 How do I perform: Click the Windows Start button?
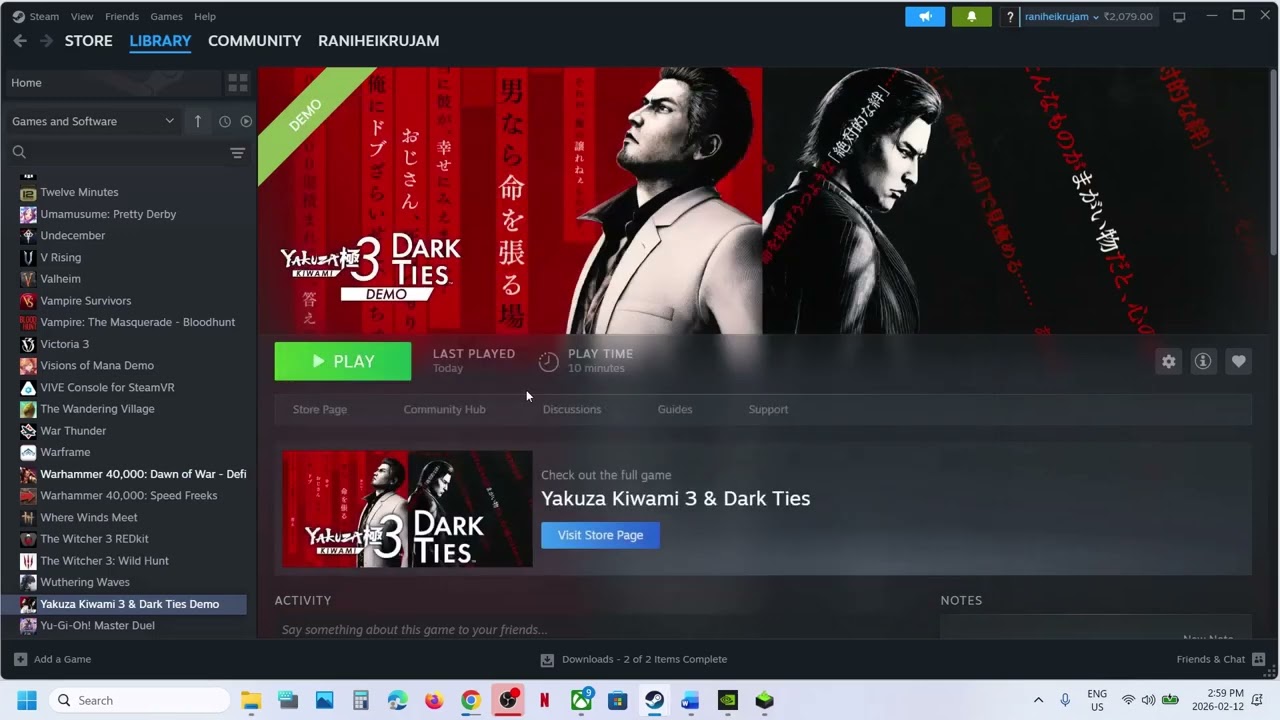pyautogui.click(x=27, y=700)
